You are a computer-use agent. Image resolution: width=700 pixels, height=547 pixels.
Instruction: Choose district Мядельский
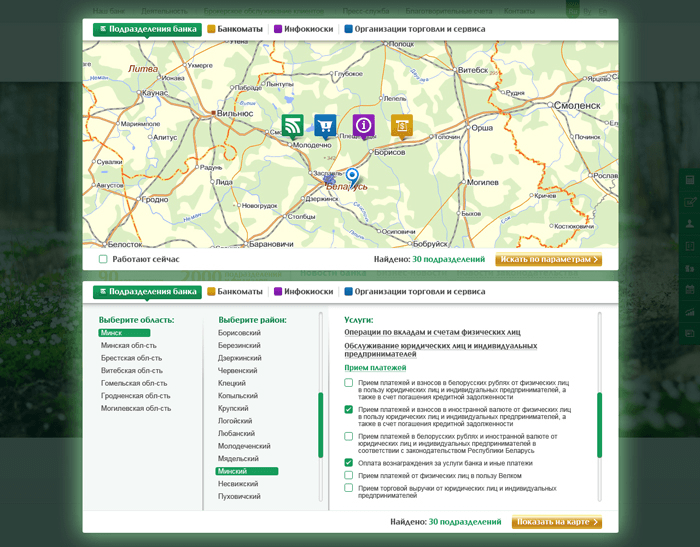(x=238, y=458)
